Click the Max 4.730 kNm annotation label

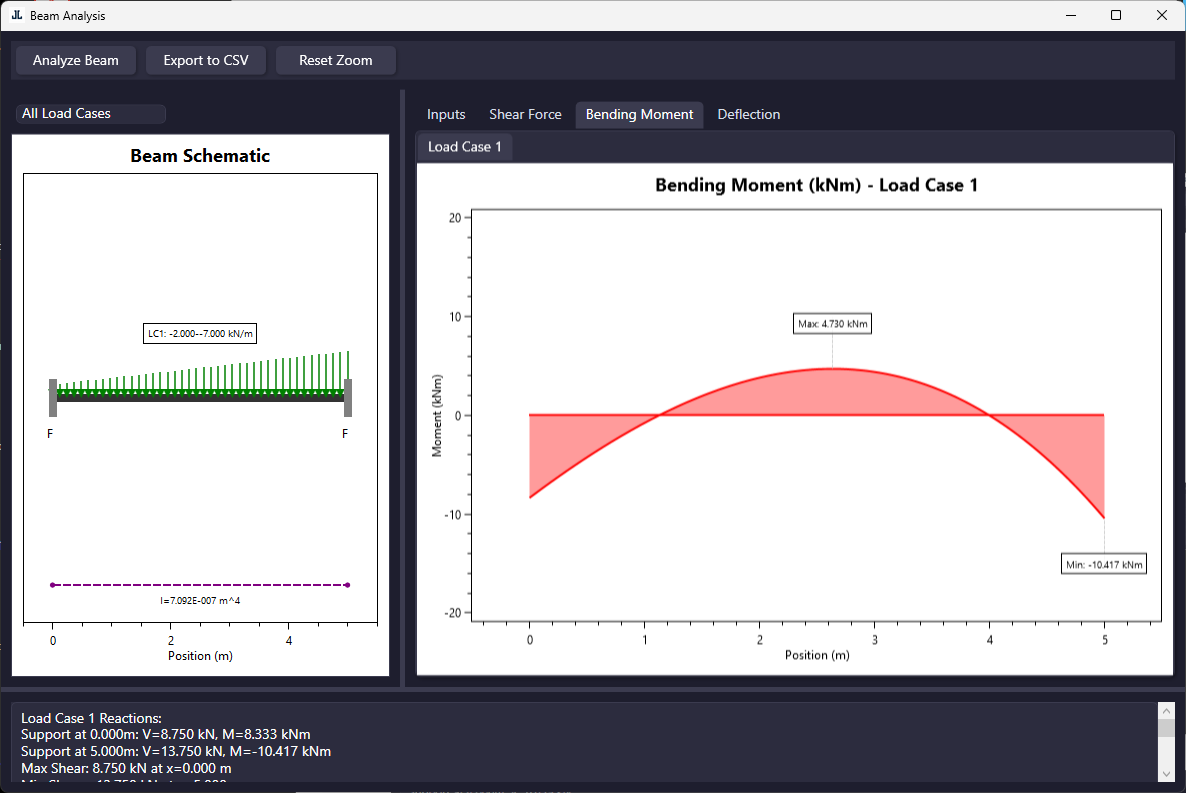tap(832, 324)
